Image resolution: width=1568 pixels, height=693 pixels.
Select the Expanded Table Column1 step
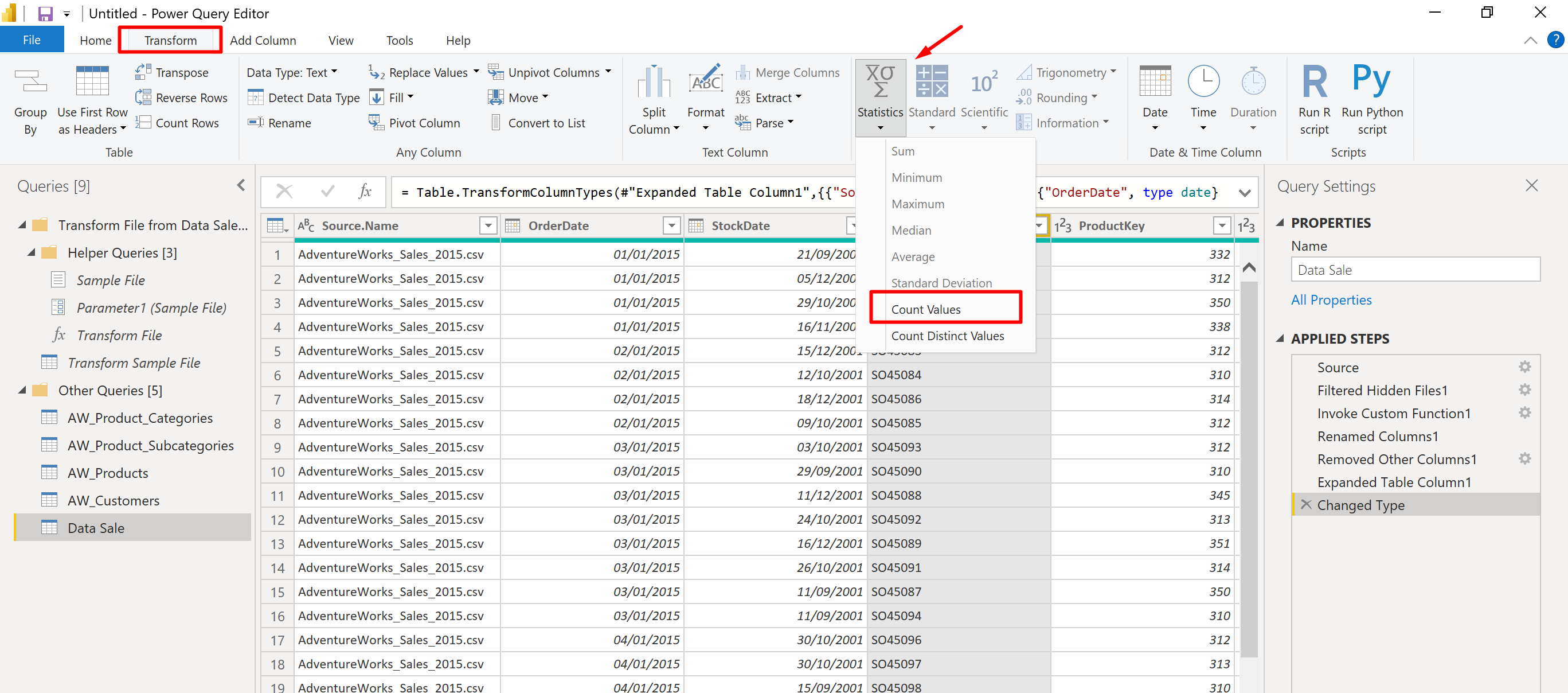pos(1394,482)
